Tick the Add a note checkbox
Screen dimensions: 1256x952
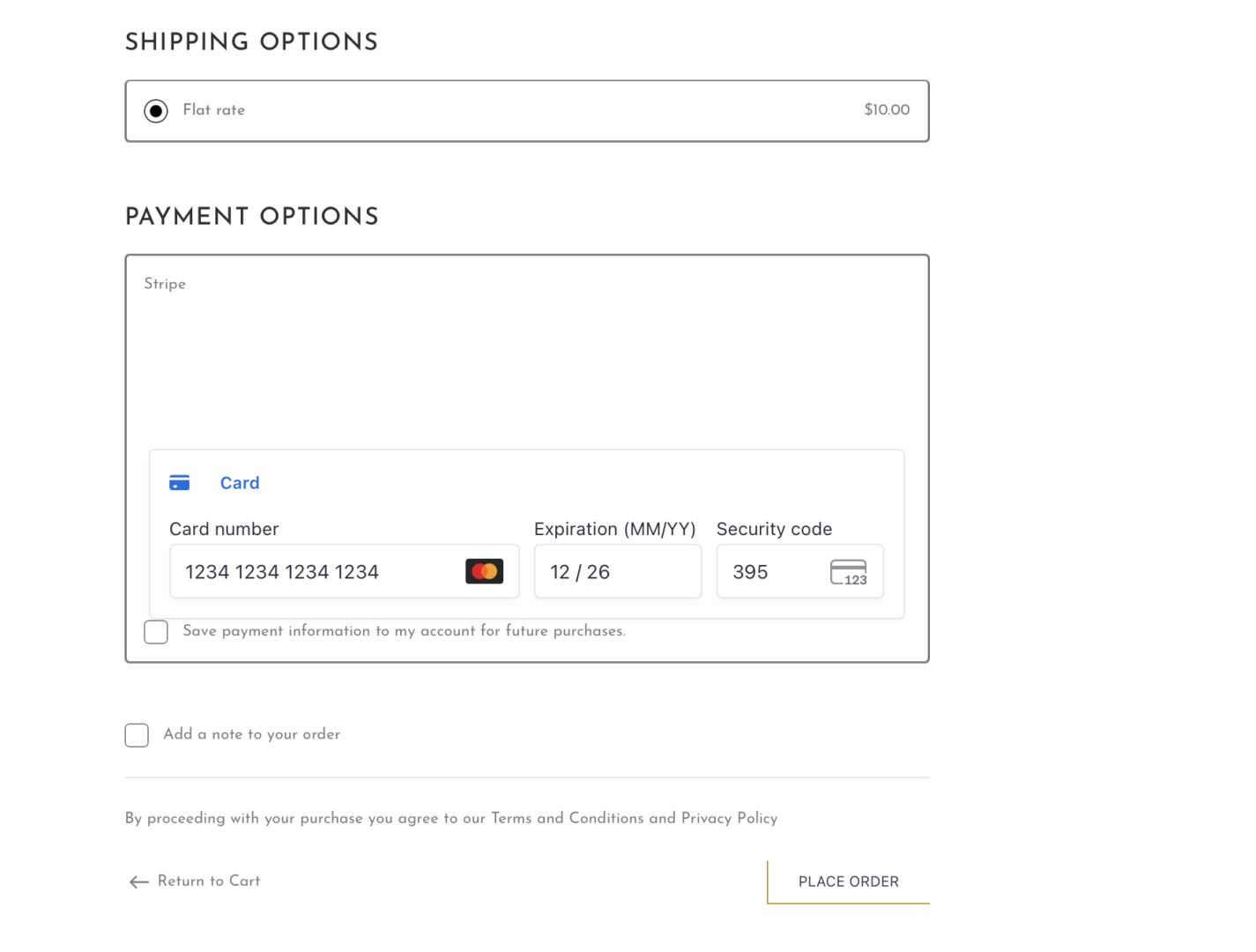pos(137,735)
